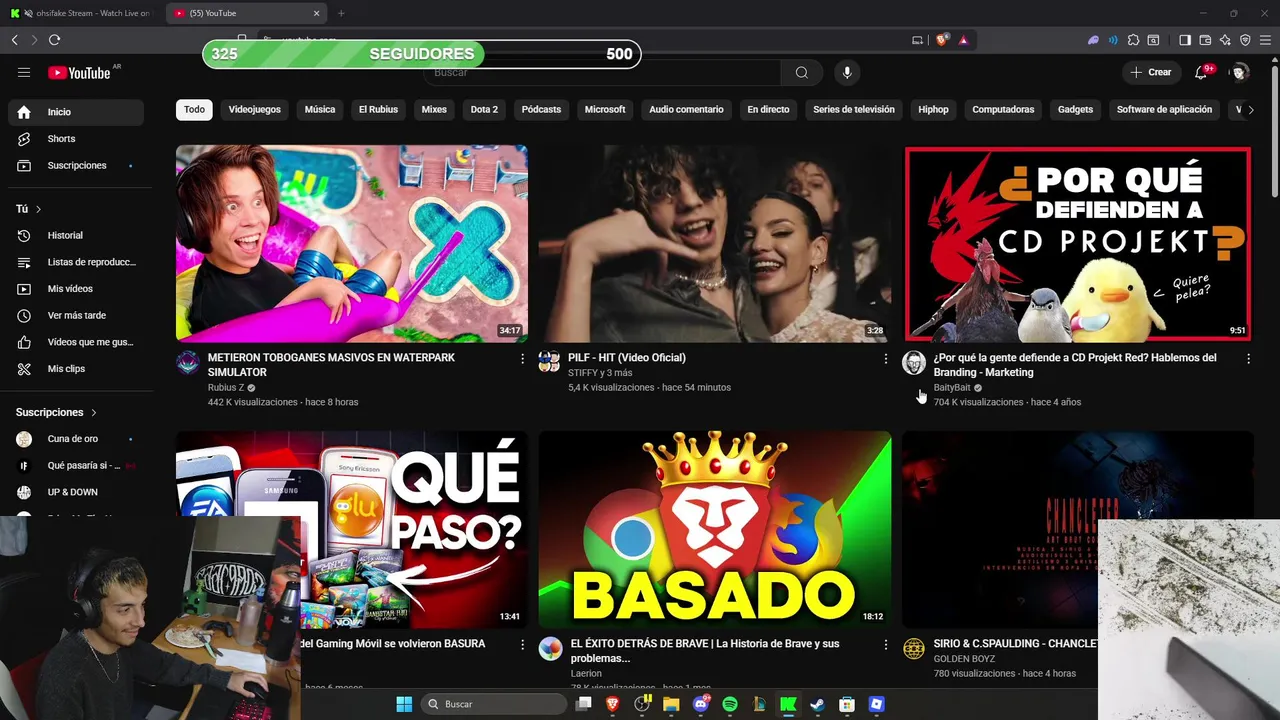
Task: Select the Gadgets filter chip
Action: (x=1075, y=110)
